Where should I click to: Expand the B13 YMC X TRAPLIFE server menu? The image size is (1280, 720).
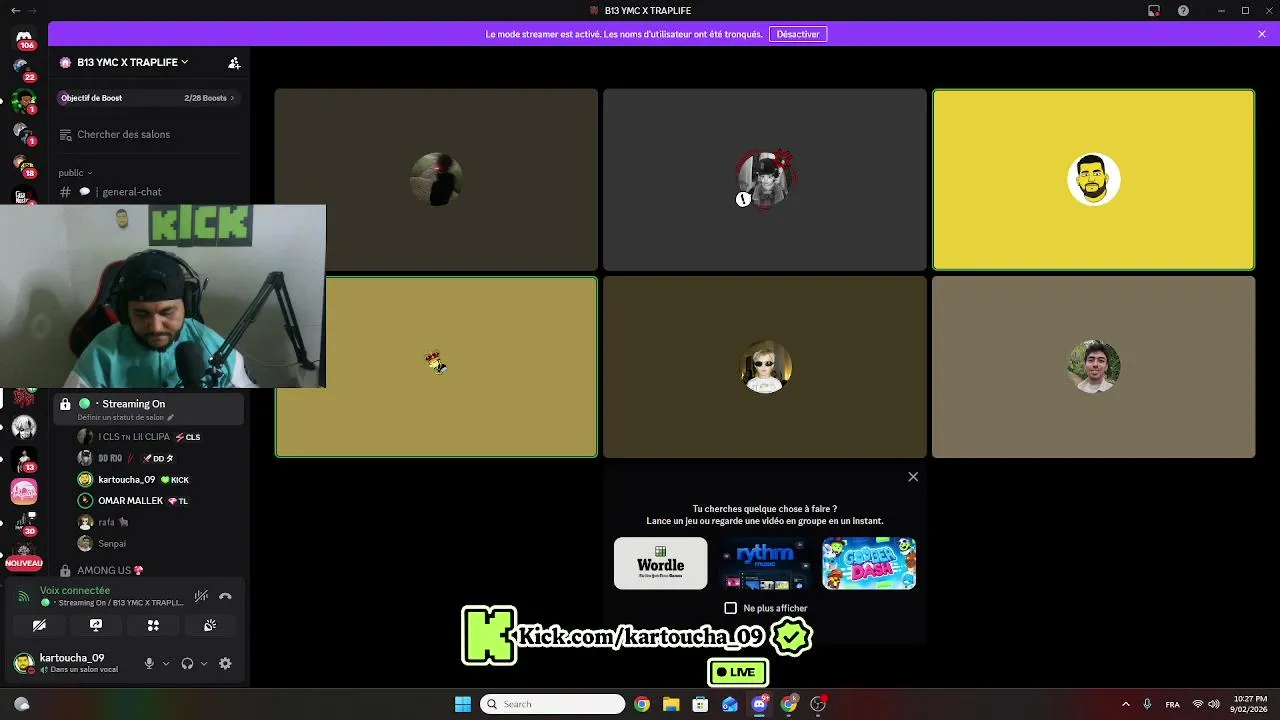[x=133, y=62]
